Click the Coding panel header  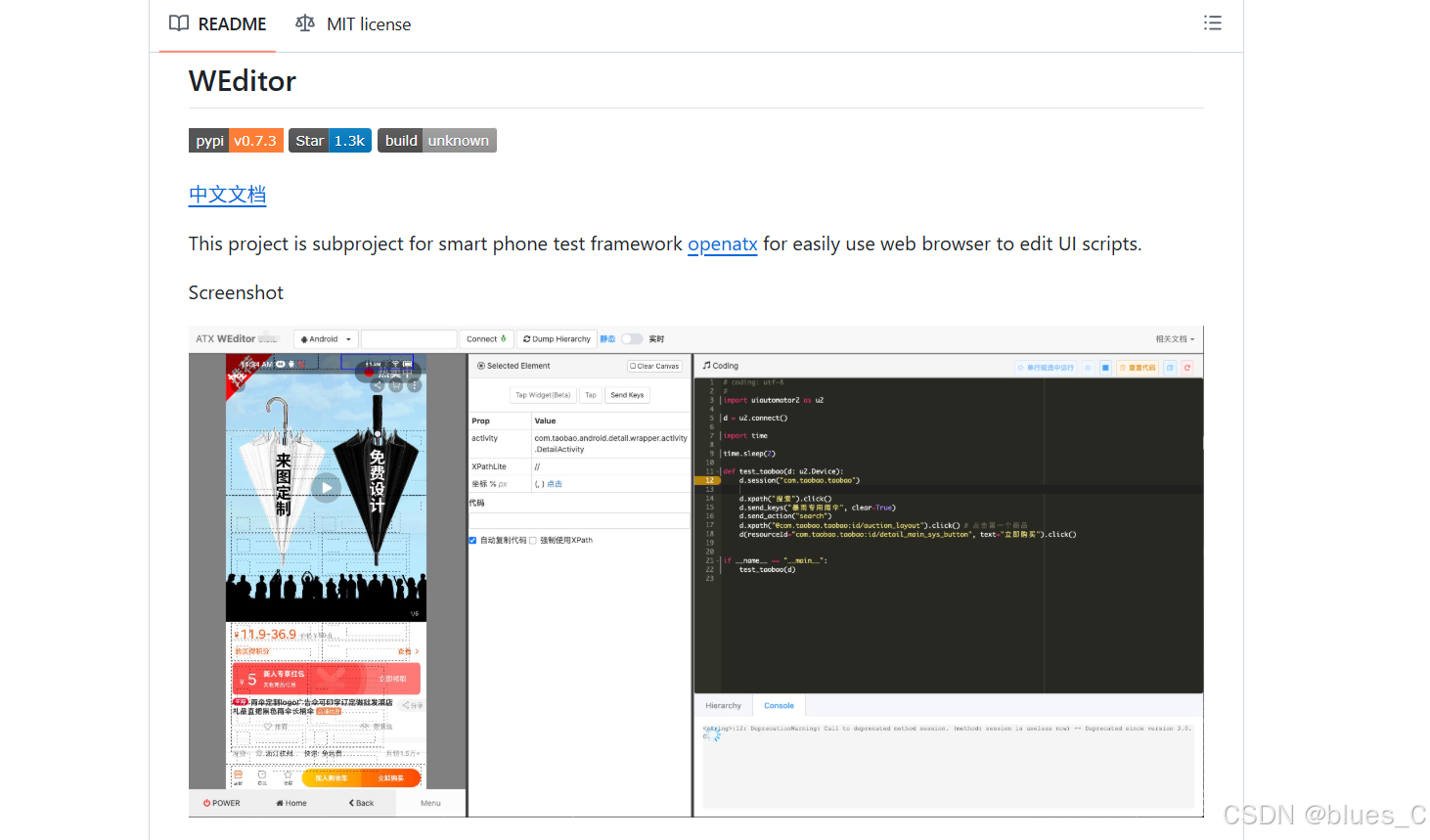[720, 366]
